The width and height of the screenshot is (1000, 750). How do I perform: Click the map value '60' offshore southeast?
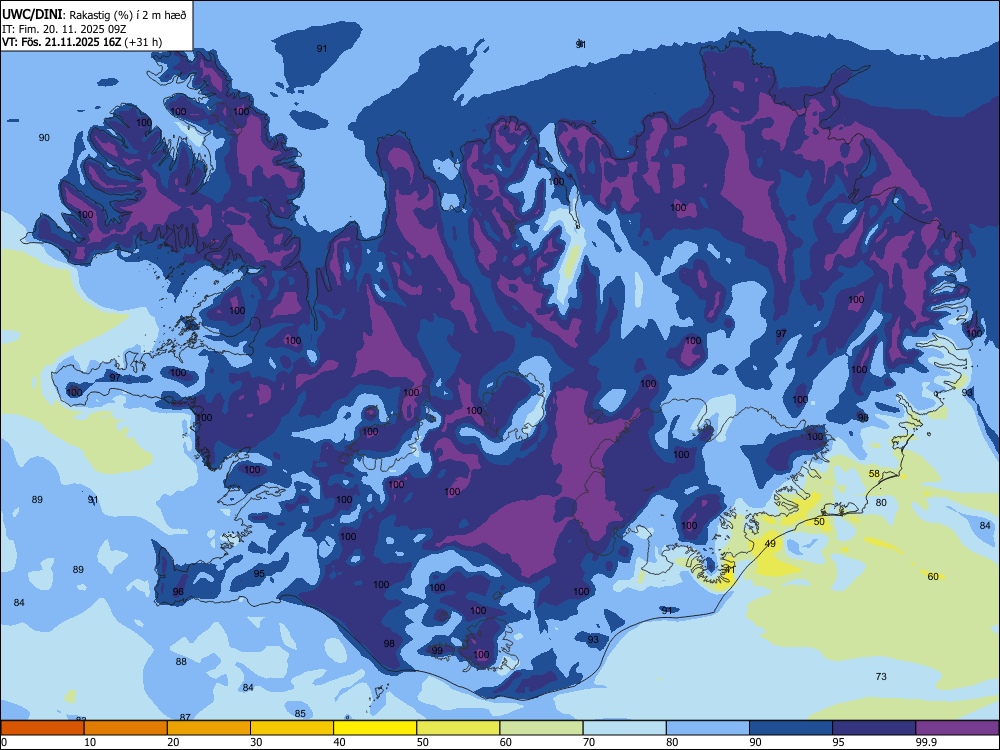(933, 577)
